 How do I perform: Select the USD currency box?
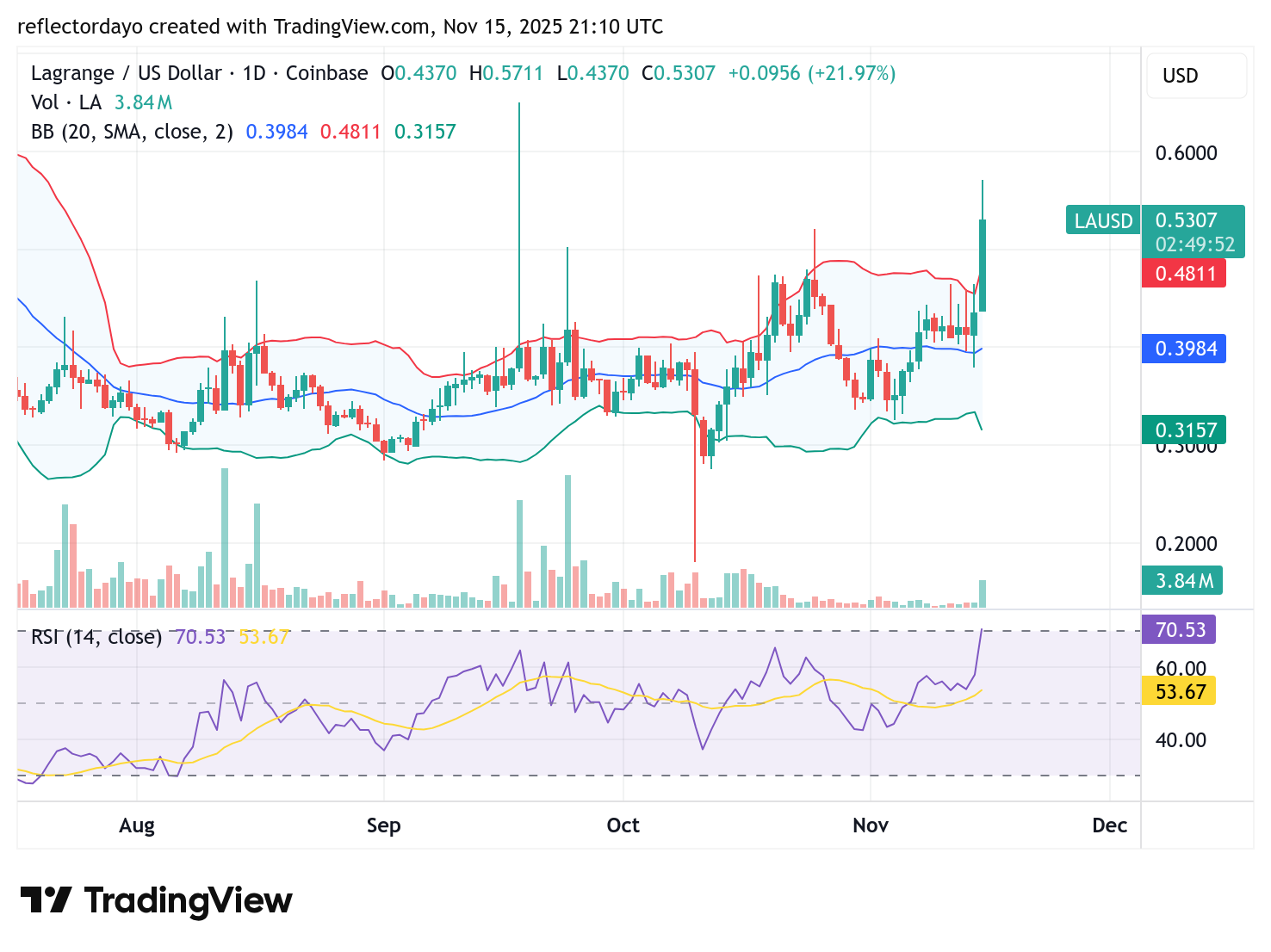tap(1196, 76)
